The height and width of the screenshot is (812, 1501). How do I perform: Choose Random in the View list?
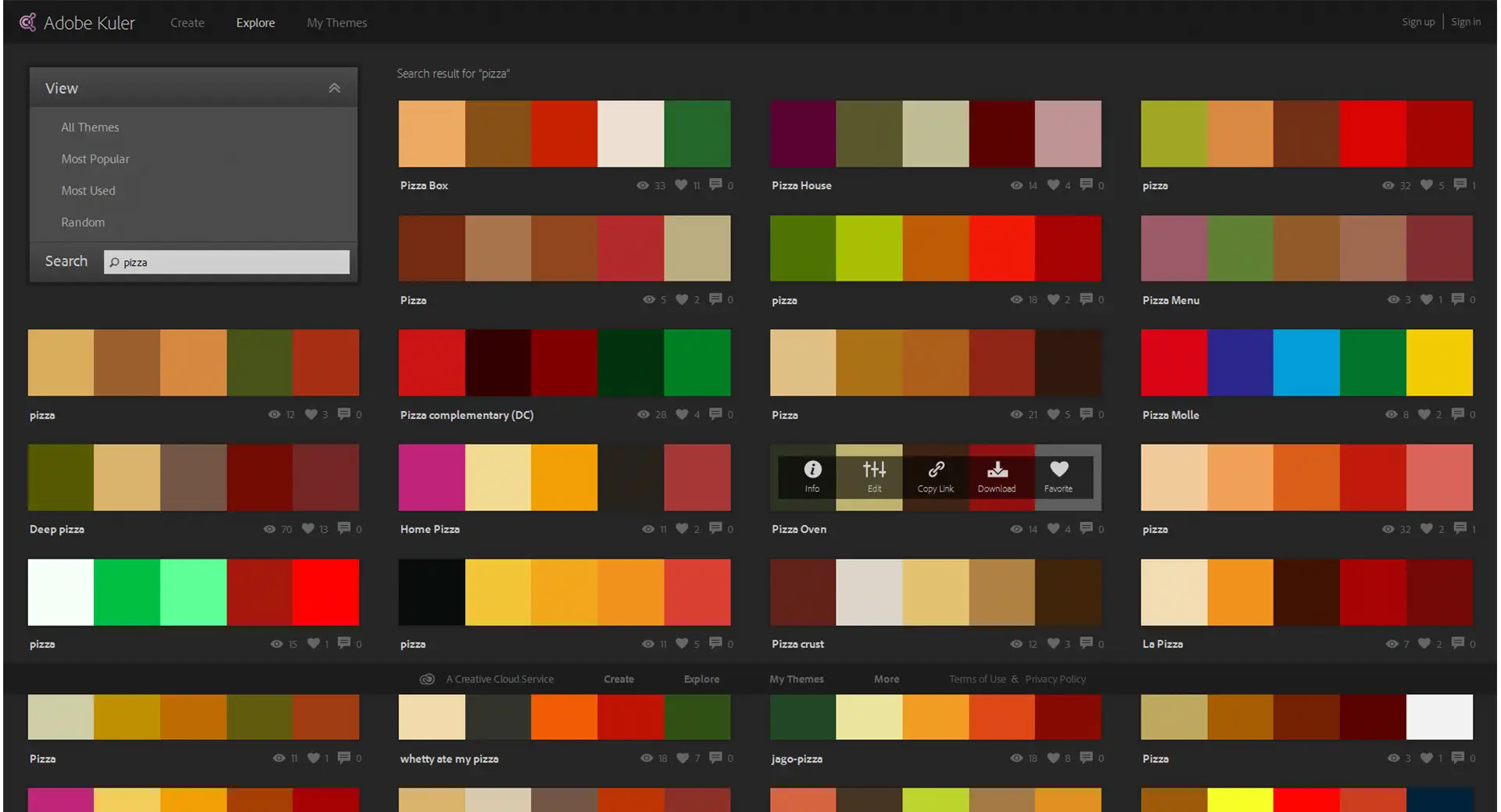tap(83, 223)
